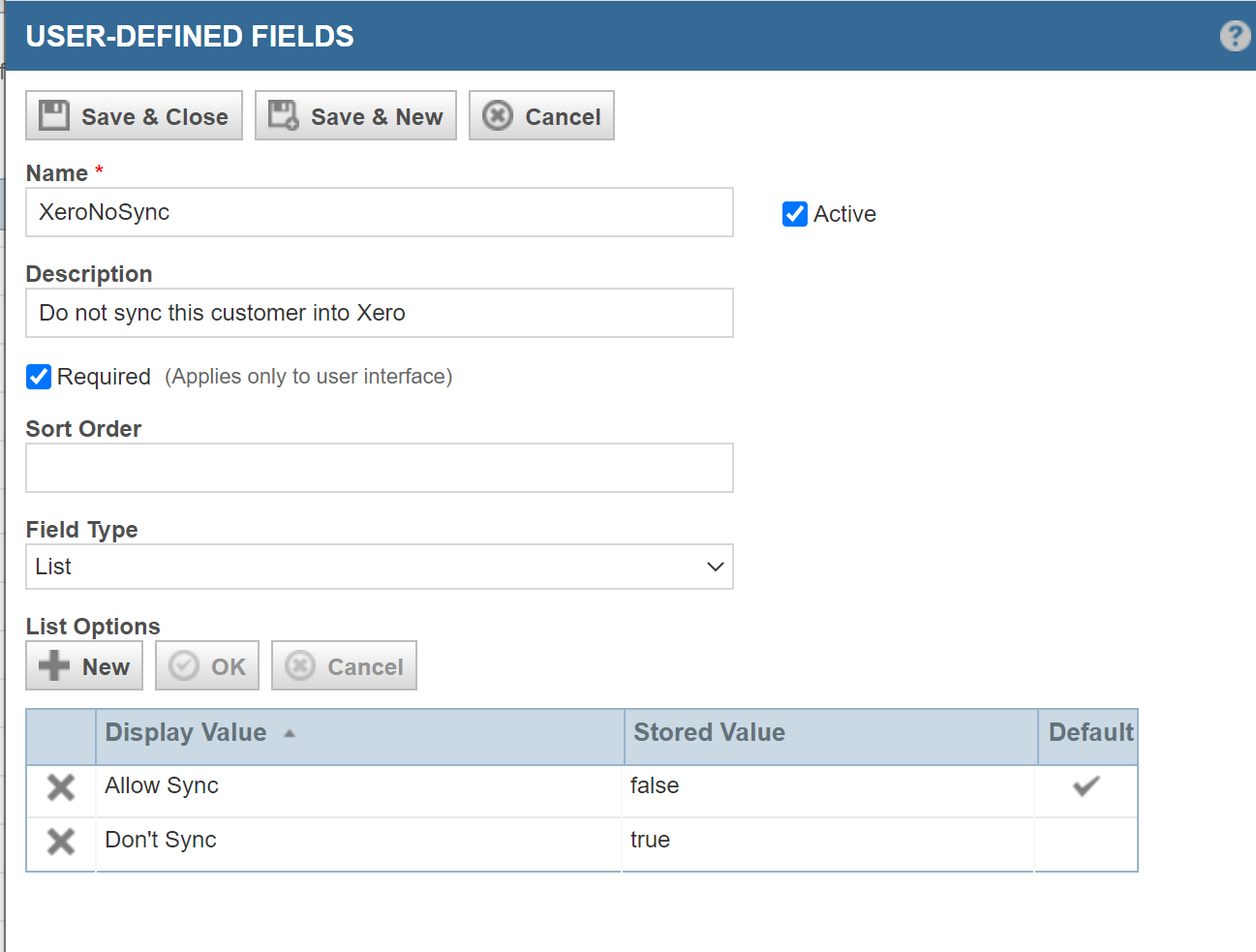Cancel editing the user-defined field
1256x952 pixels.
541,116
